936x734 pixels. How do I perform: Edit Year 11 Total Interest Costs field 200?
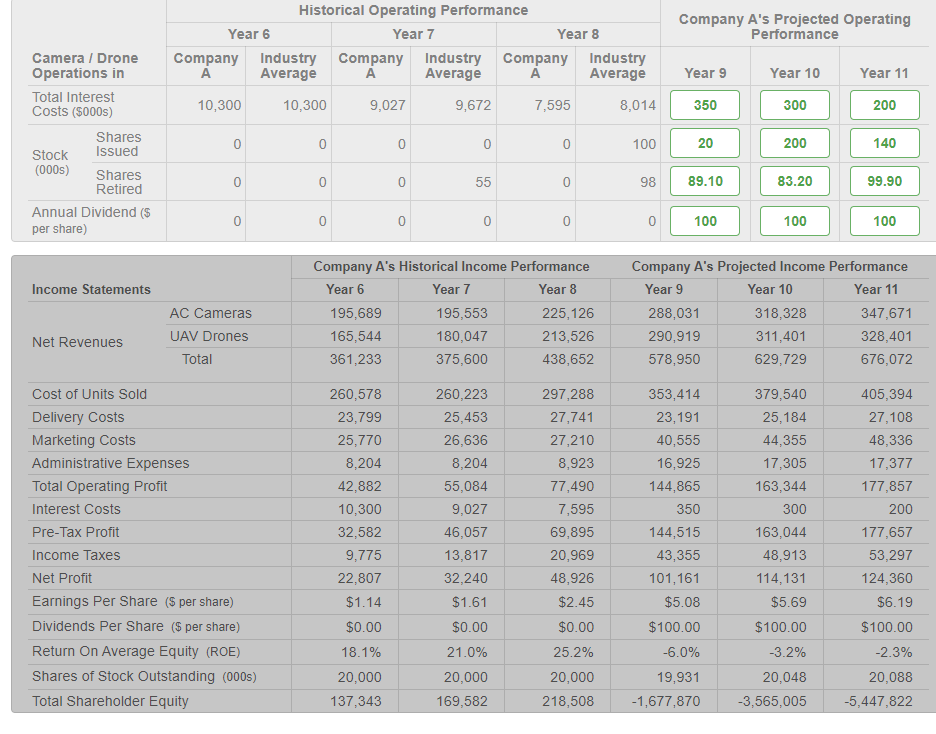[x=885, y=105]
